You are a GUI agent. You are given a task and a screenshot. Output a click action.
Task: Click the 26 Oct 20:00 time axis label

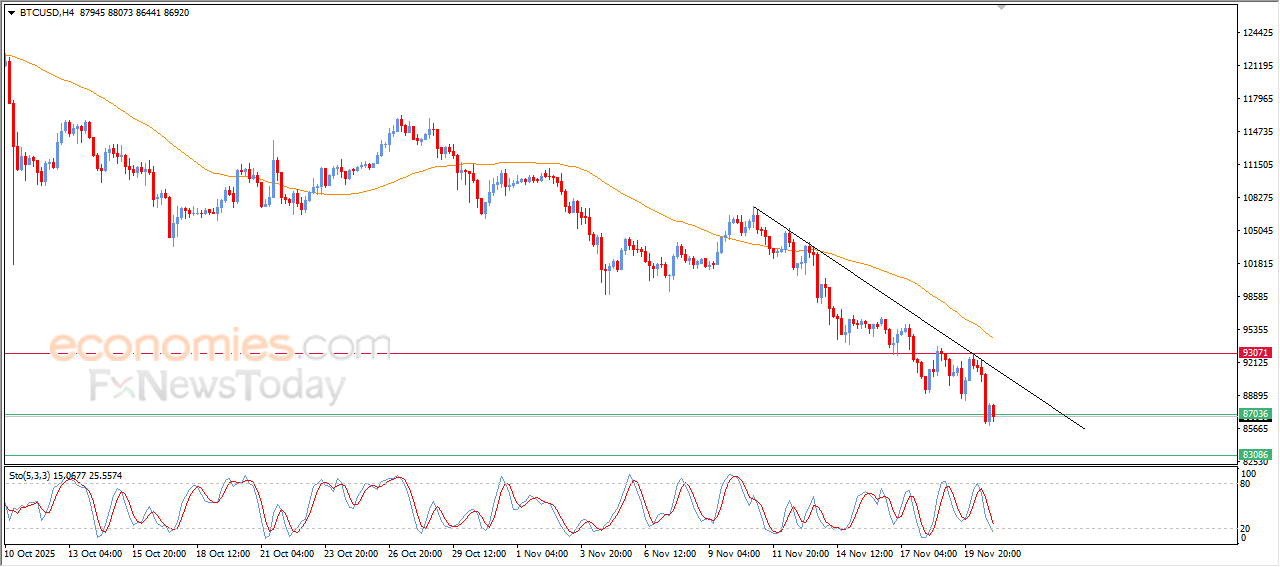tap(415, 552)
